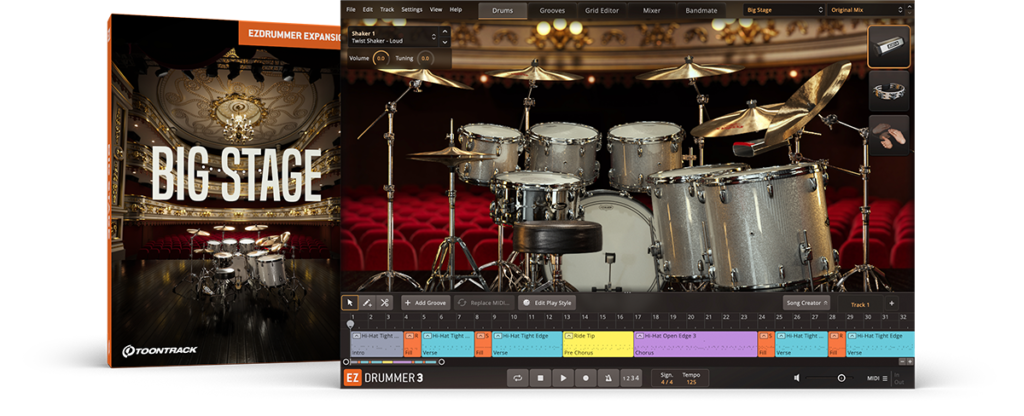This screenshot has width=1024, height=416.
Task: Select the arrow pointer tool
Action: pyautogui.click(x=350, y=302)
